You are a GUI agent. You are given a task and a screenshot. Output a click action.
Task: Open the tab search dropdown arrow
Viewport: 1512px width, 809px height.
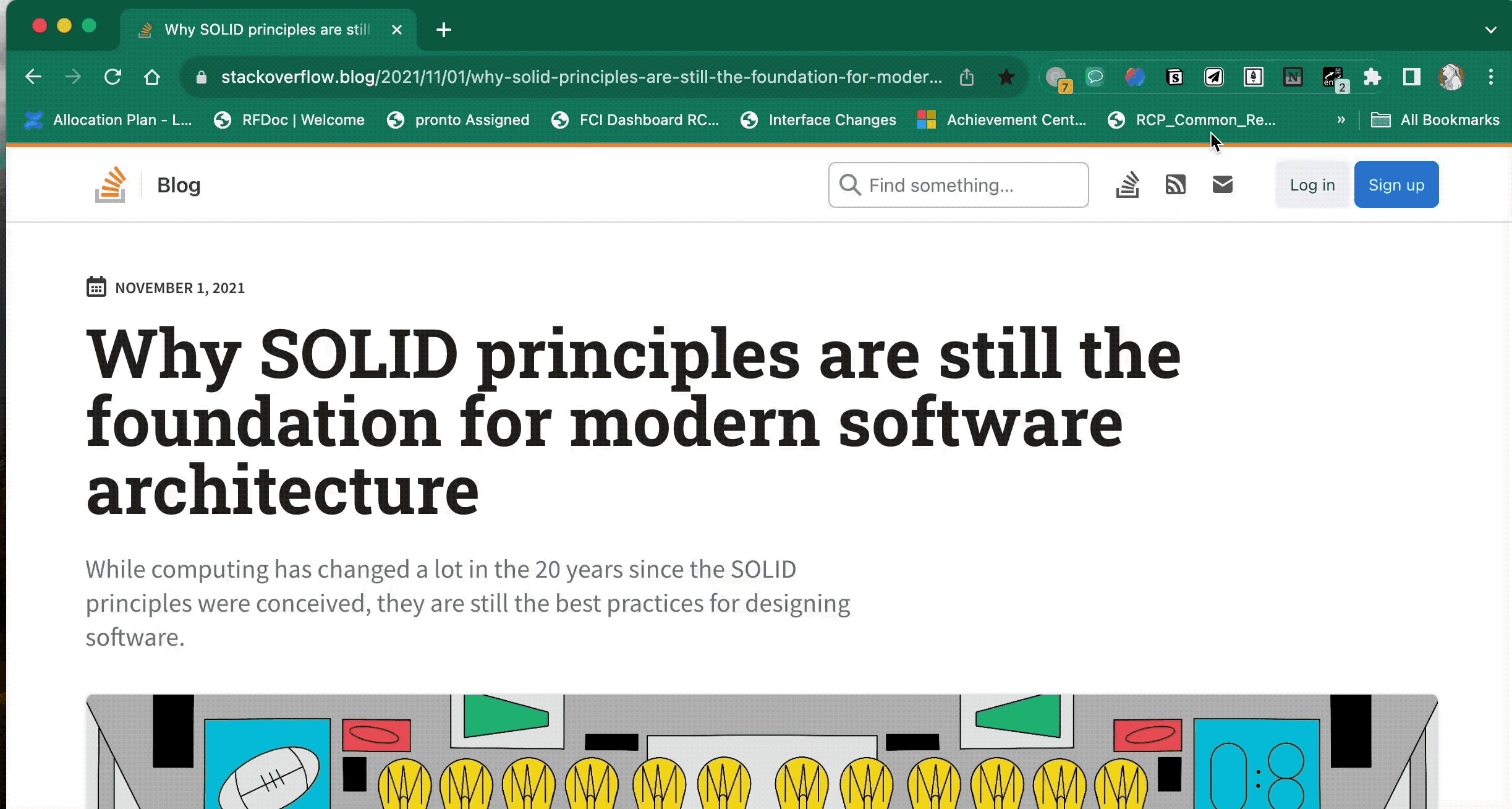1490,30
